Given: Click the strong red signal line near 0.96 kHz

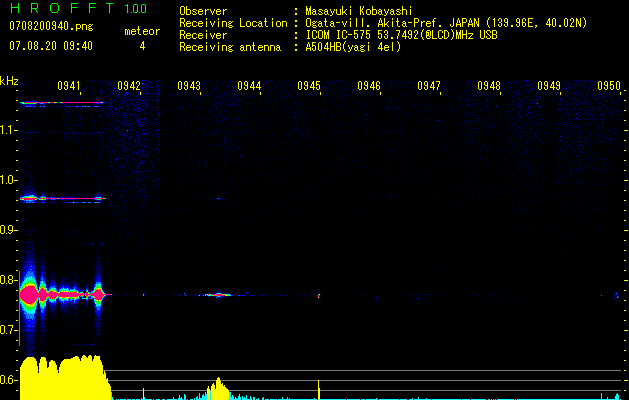Looking at the screenshot, I should tap(63, 198).
